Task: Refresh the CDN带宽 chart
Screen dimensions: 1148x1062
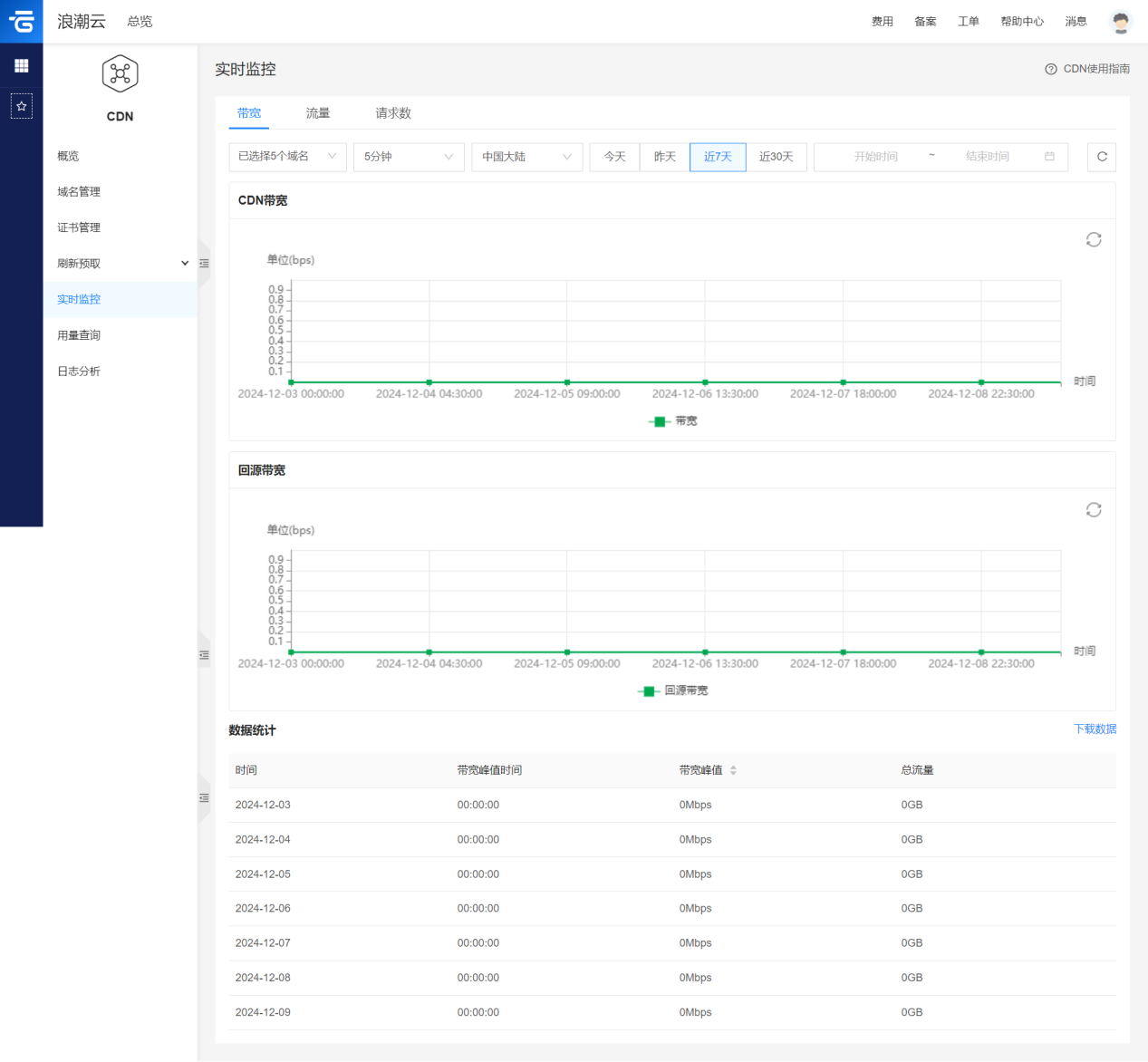Action: point(1094,239)
